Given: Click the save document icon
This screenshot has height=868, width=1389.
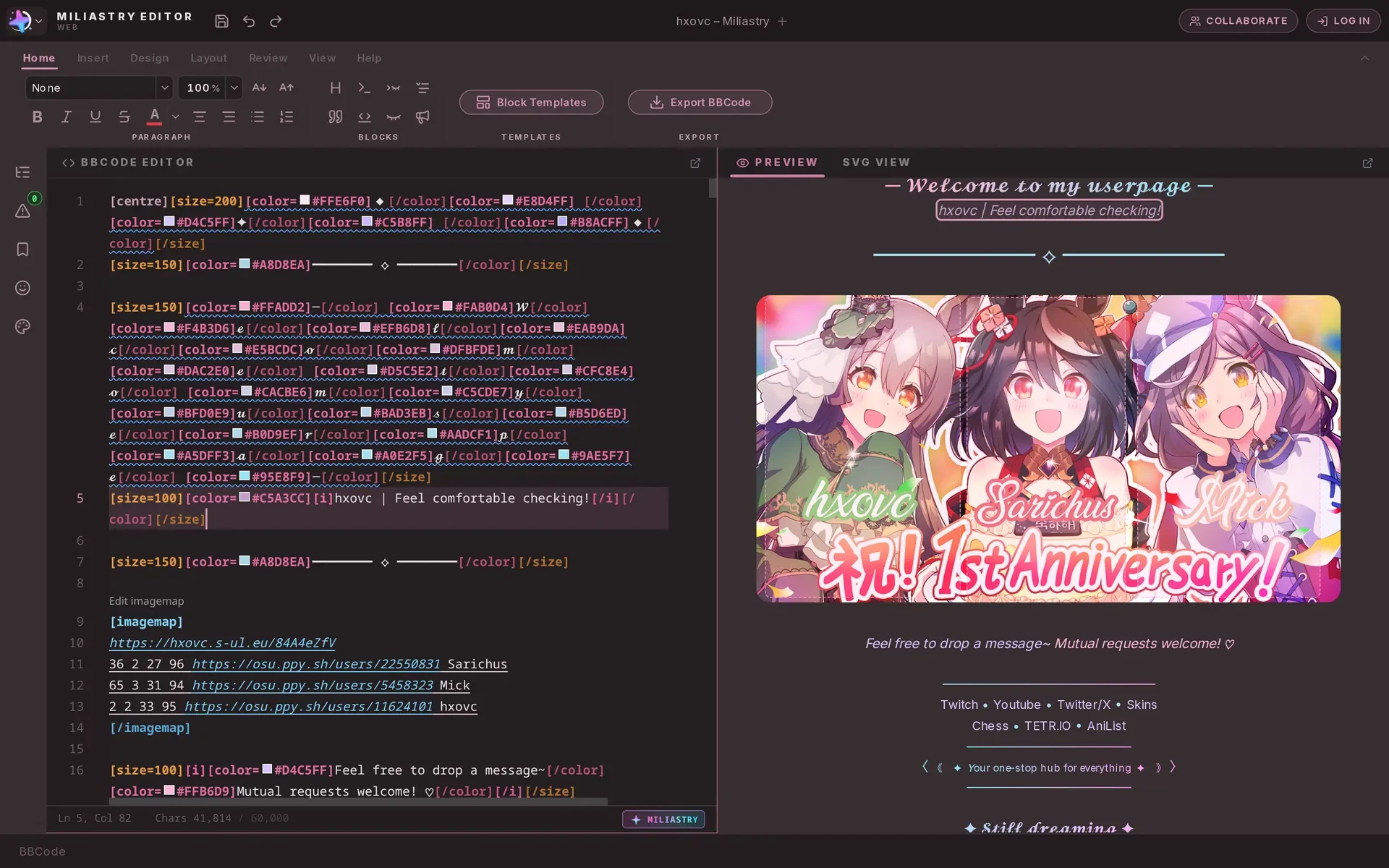Looking at the screenshot, I should pos(221,21).
